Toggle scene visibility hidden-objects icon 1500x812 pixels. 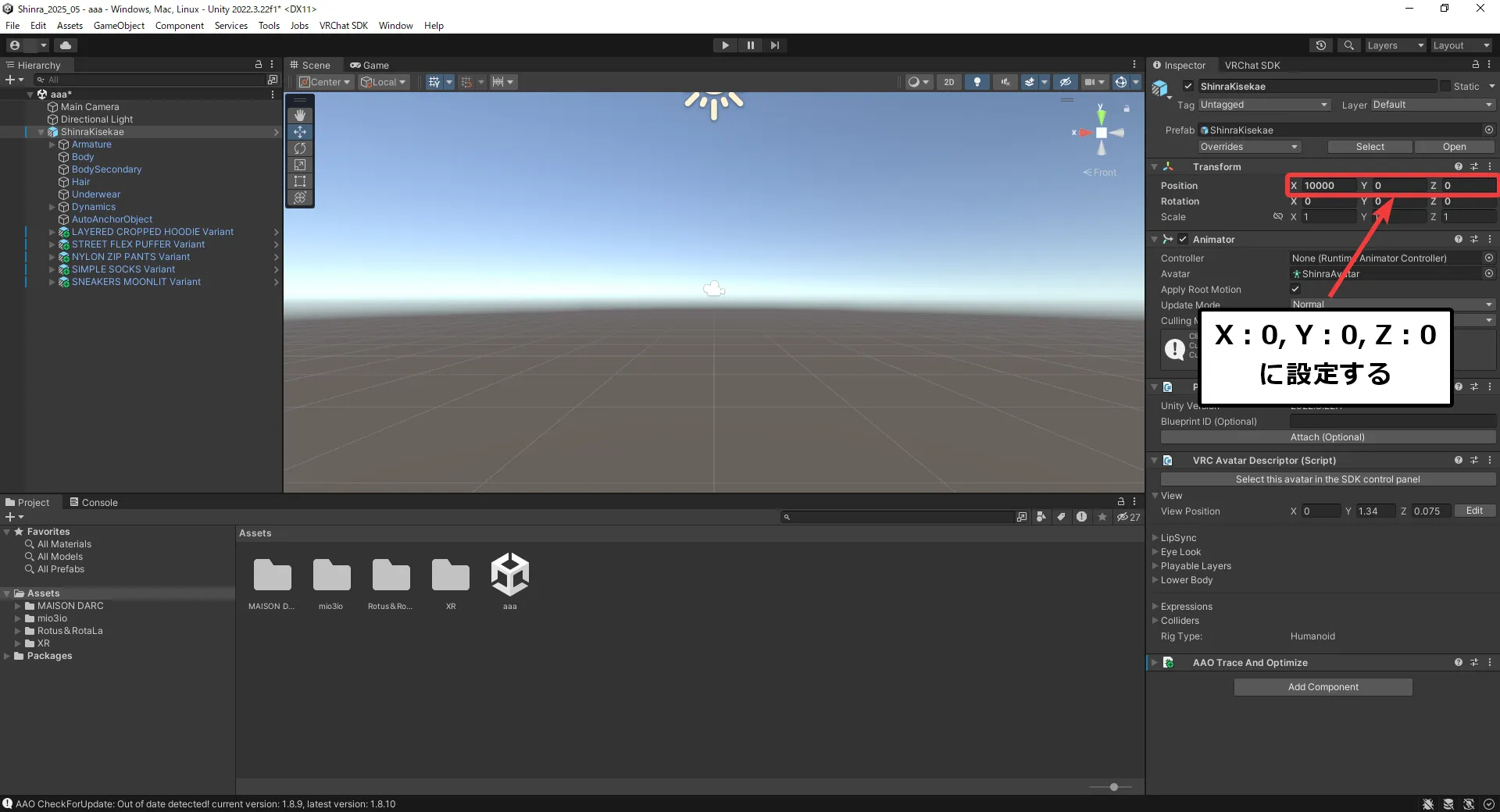coord(1065,82)
